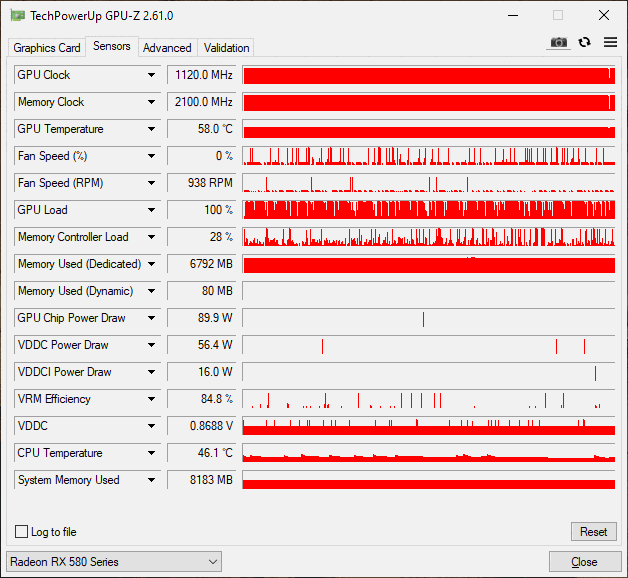This screenshot has width=628, height=578.
Task: Click the 80 MB dynamic memory value
Action: click(x=201, y=291)
